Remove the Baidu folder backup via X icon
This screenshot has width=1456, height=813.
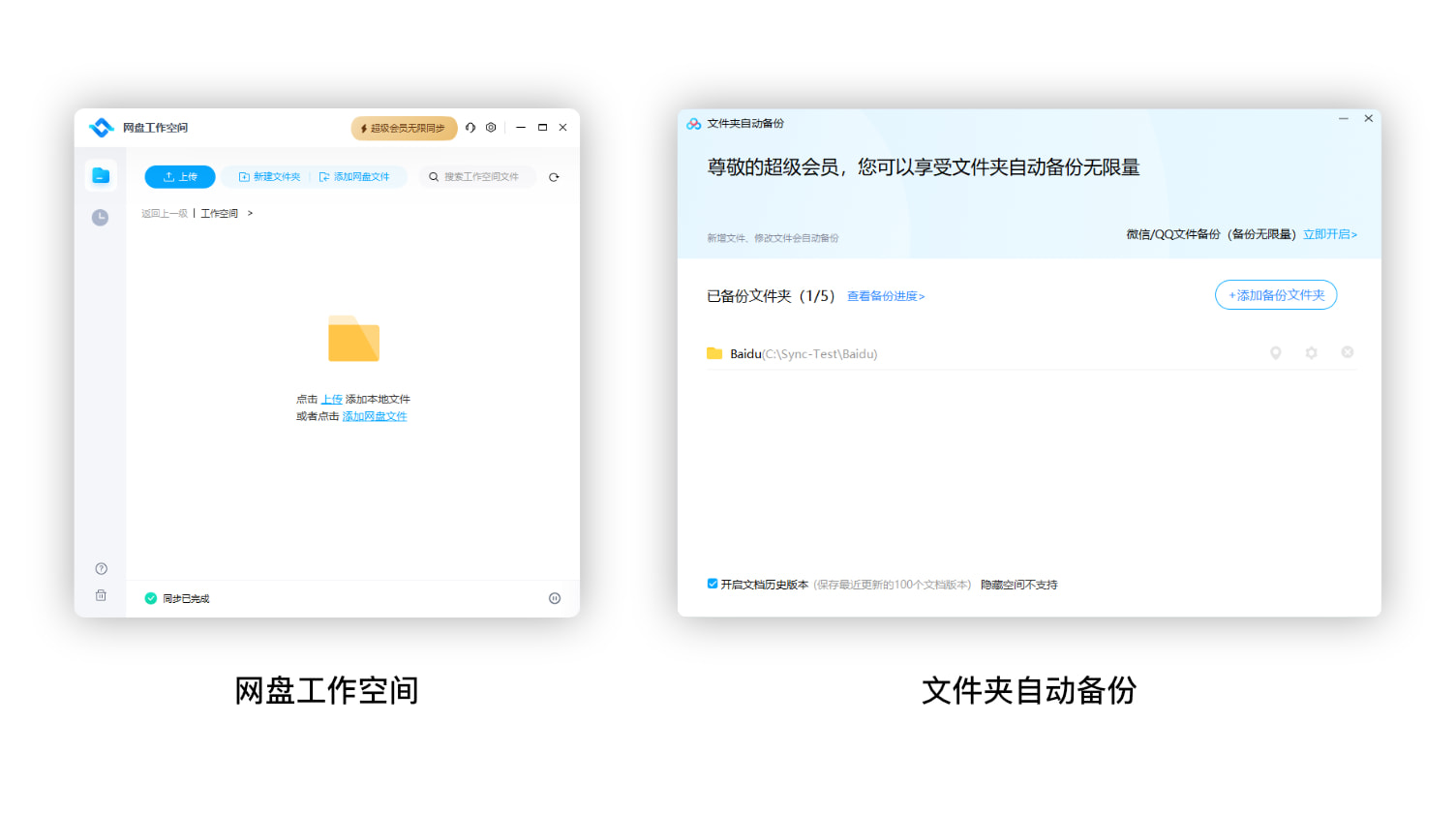click(x=1347, y=352)
